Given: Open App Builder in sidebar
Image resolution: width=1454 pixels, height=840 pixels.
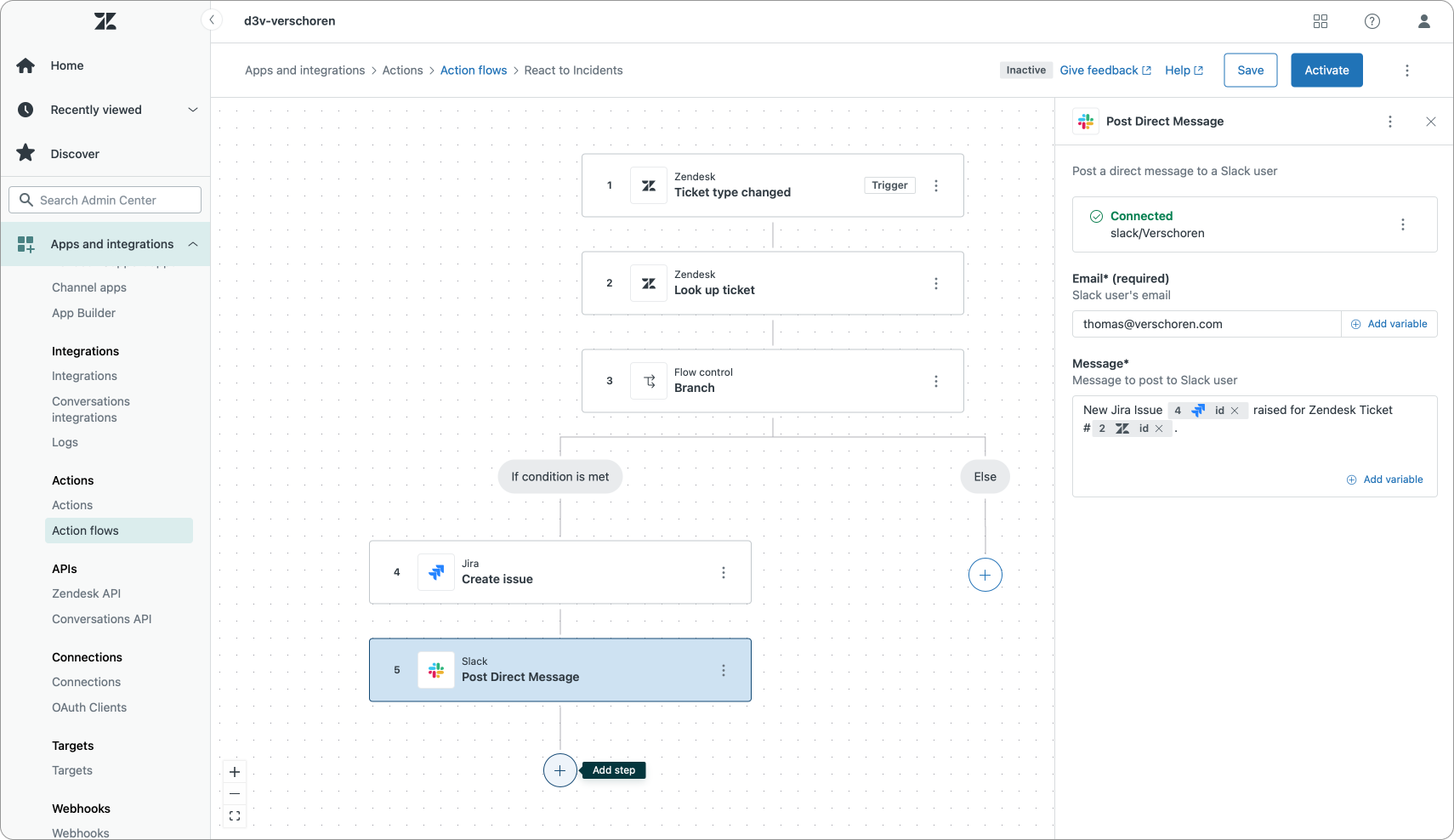Looking at the screenshot, I should click(83, 313).
